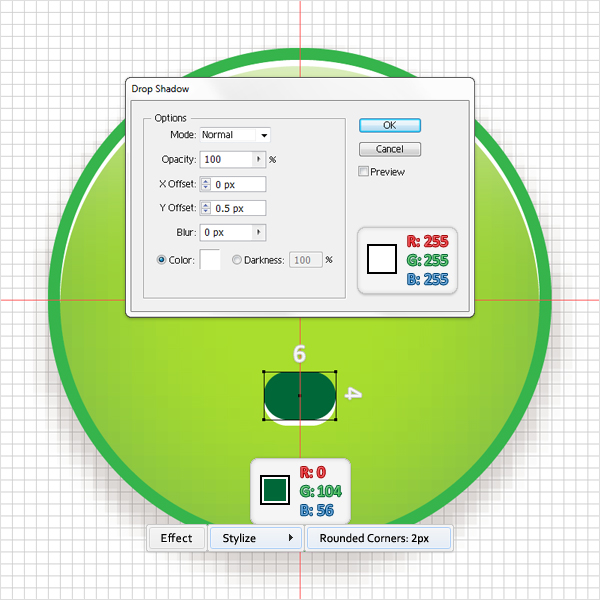Image resolution: width=600 pixels, height=600 pixels.
Task: Expand the Blur slider arrow
Action: coord(259,232)
